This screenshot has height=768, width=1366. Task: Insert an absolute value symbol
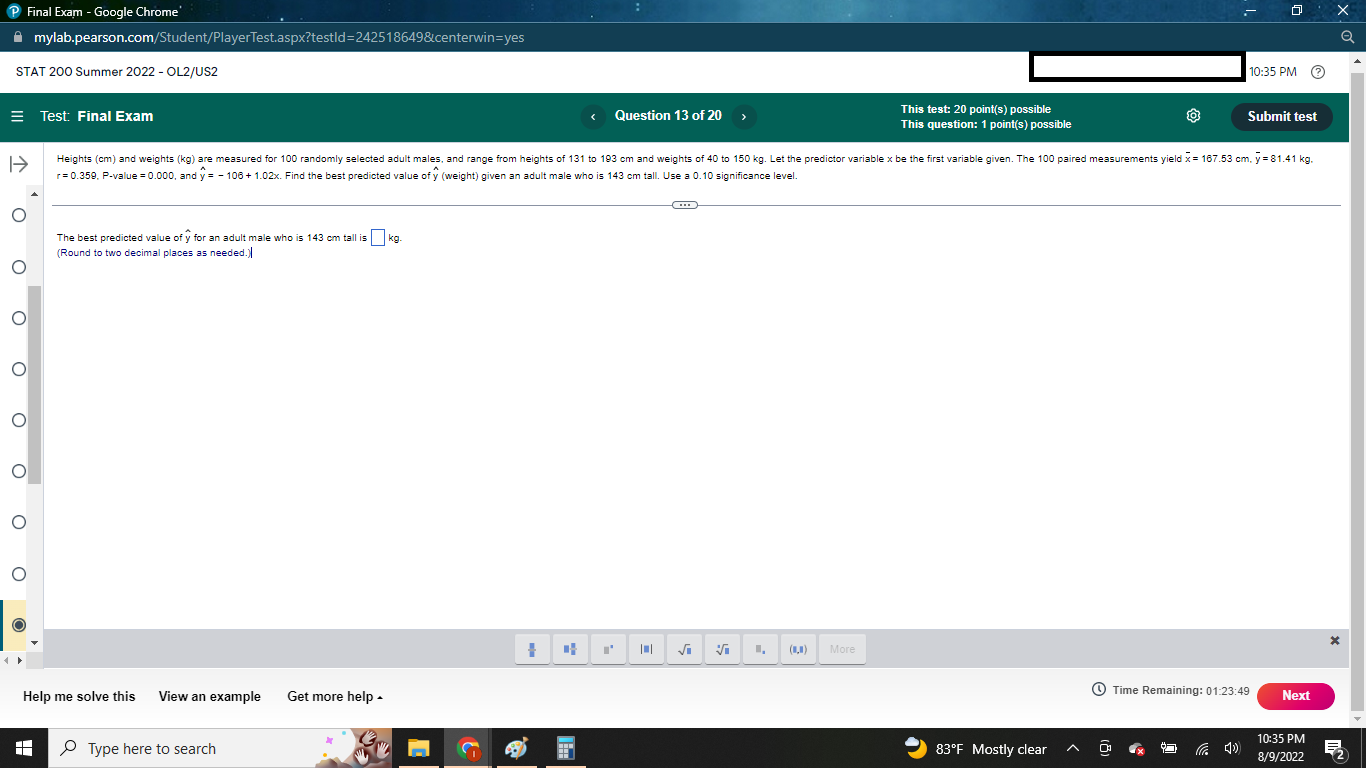click(646, 649)
